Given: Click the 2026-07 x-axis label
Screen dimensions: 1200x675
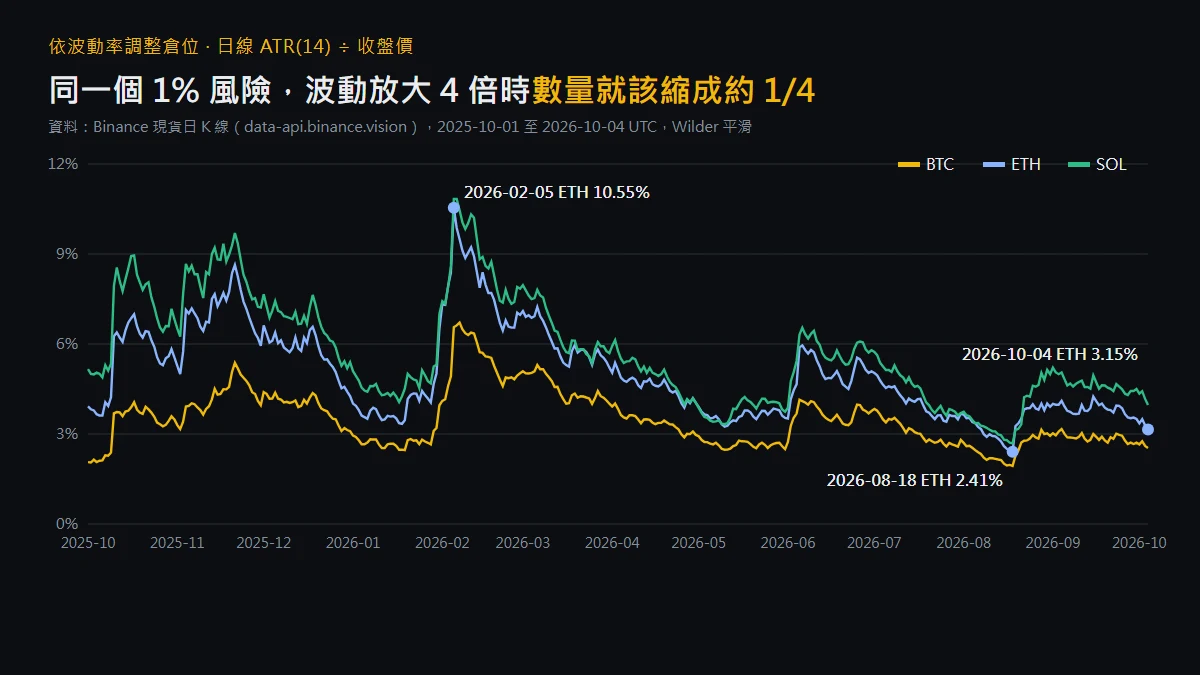Looking at the screenshot, I should pos(874,543).
